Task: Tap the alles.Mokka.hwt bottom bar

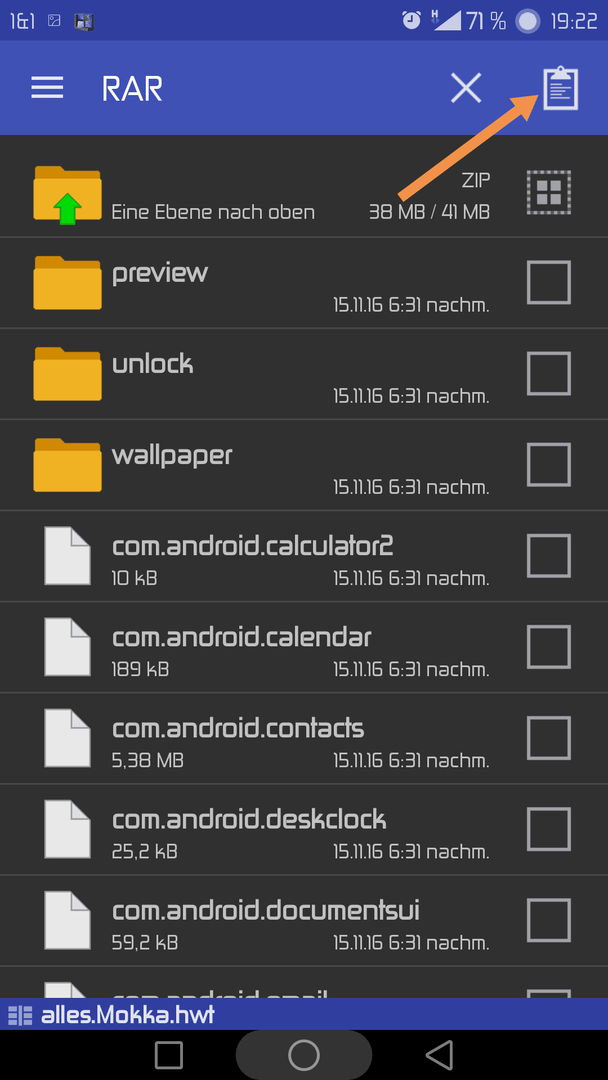Action: coord(304,1014)
